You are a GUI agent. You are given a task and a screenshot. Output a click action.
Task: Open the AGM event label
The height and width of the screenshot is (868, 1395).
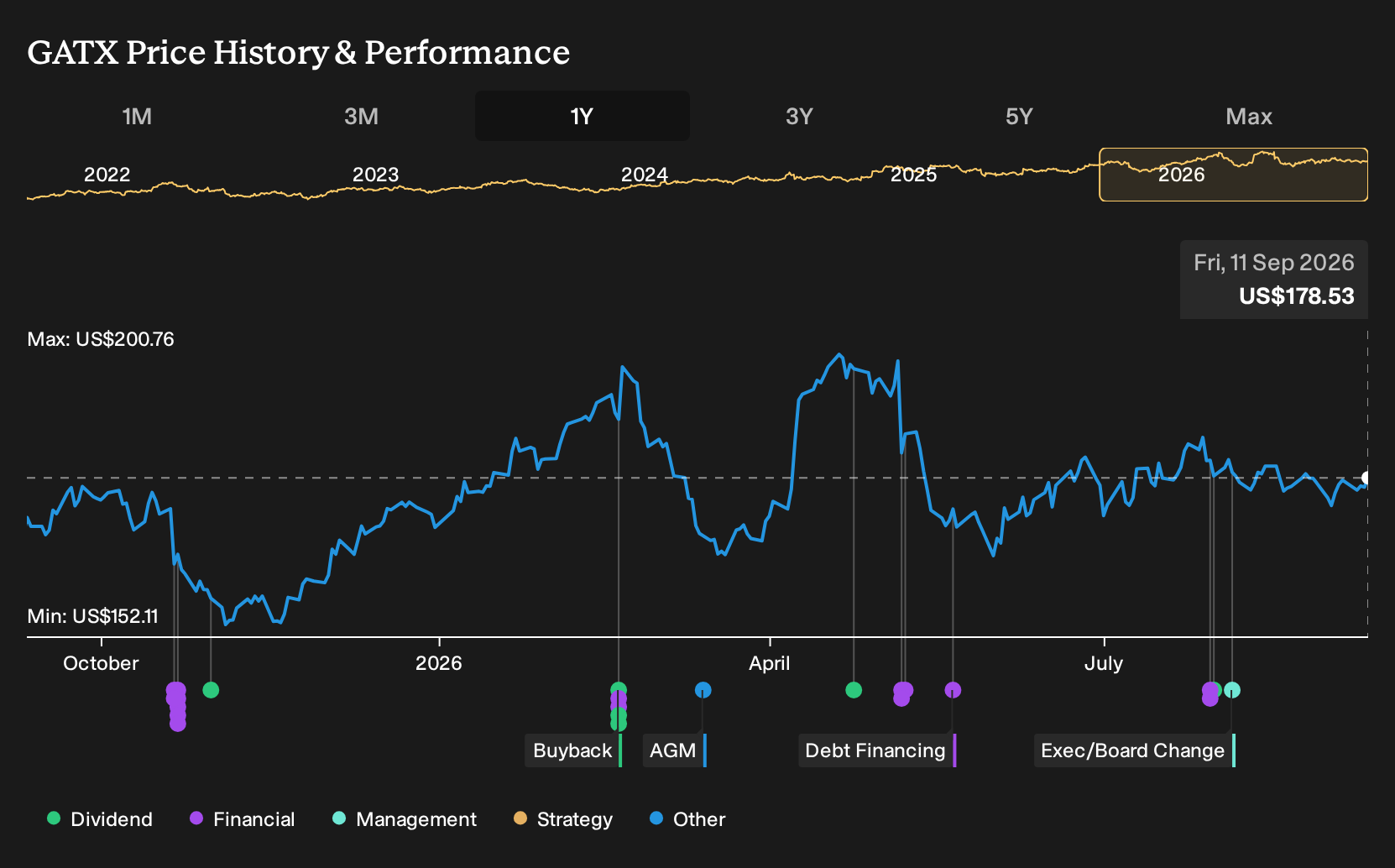point(674,750)
